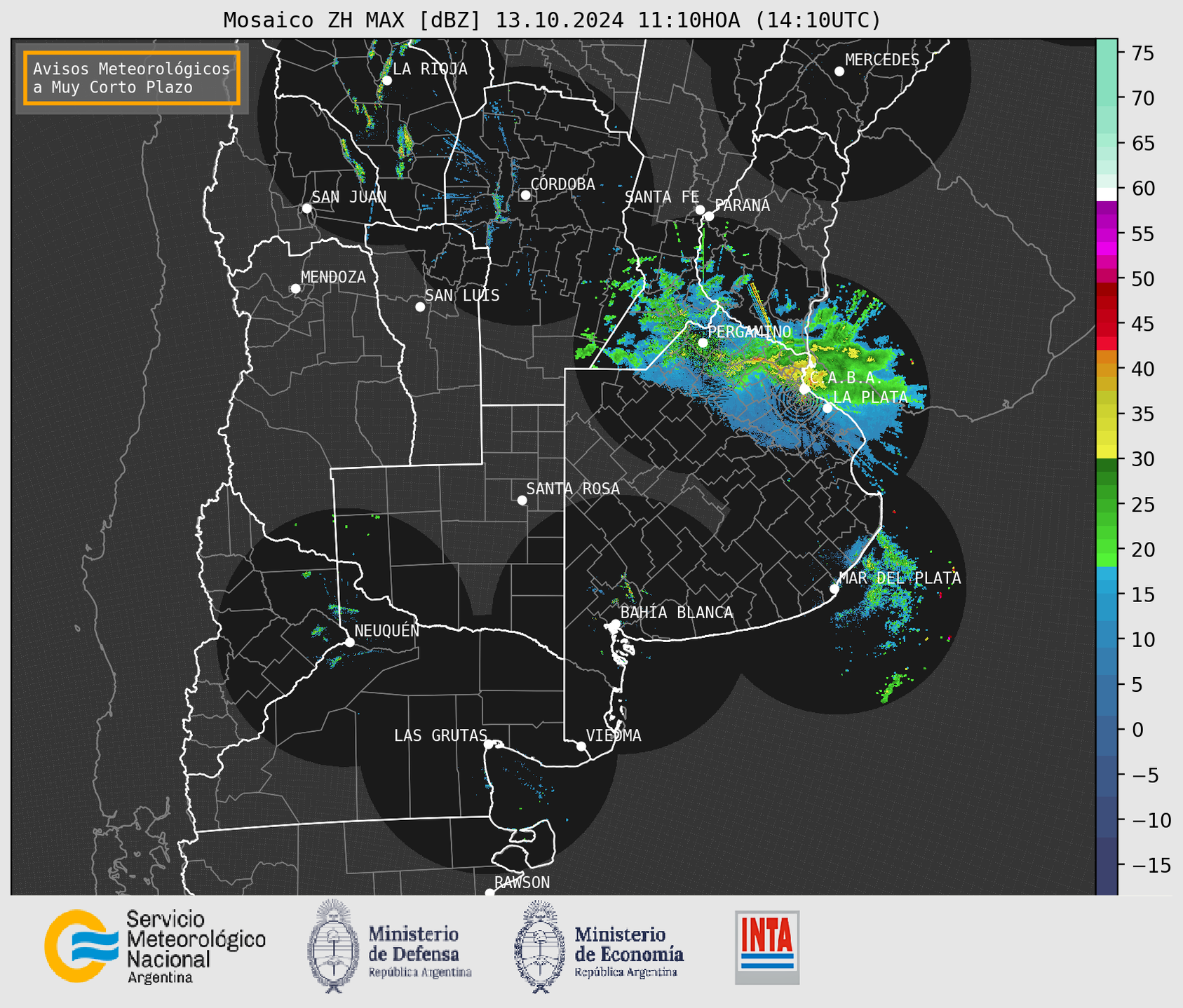Click the Pergamino city marker dot
Image resolution: width=1183 pixels, height=1008 pixels.
click(x=703, y=343)
